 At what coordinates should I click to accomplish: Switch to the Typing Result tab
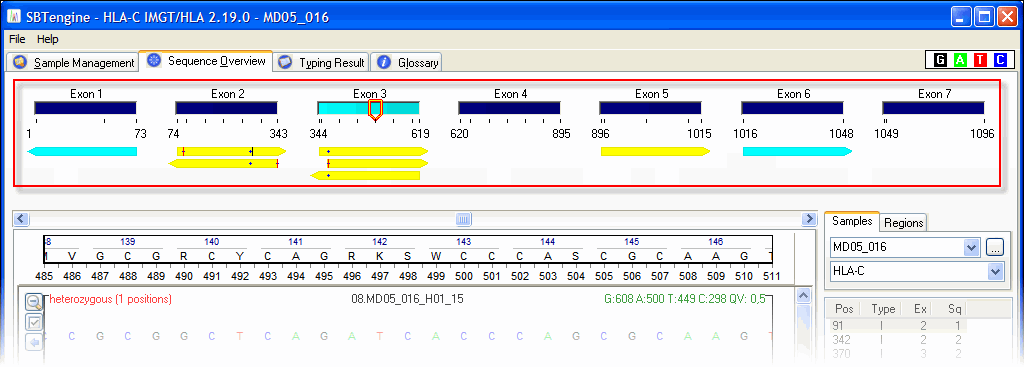click(321, 63)
